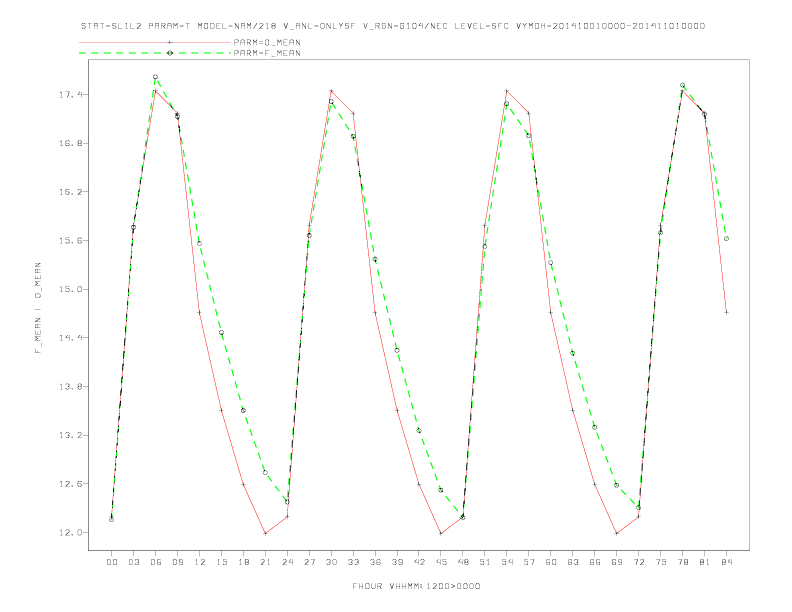Click the 81 x-axis tick label

click(x=705, y=562)
